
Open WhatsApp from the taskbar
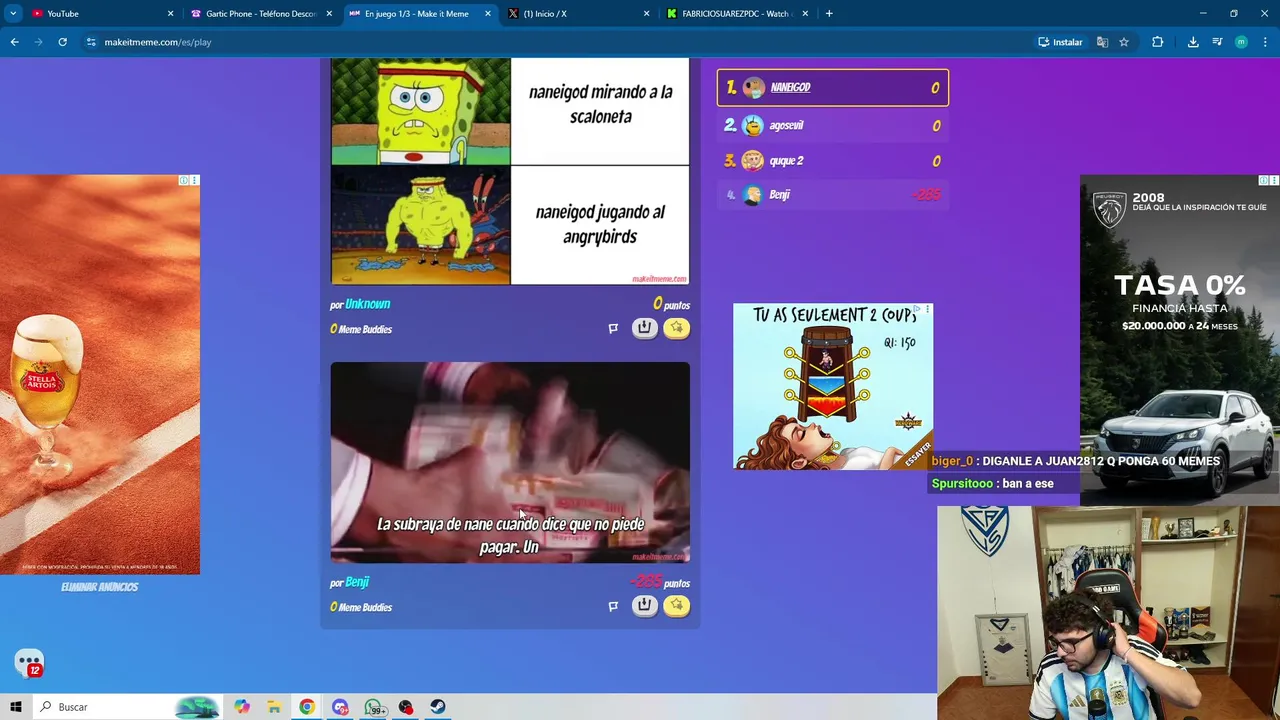tap(374, 707)
